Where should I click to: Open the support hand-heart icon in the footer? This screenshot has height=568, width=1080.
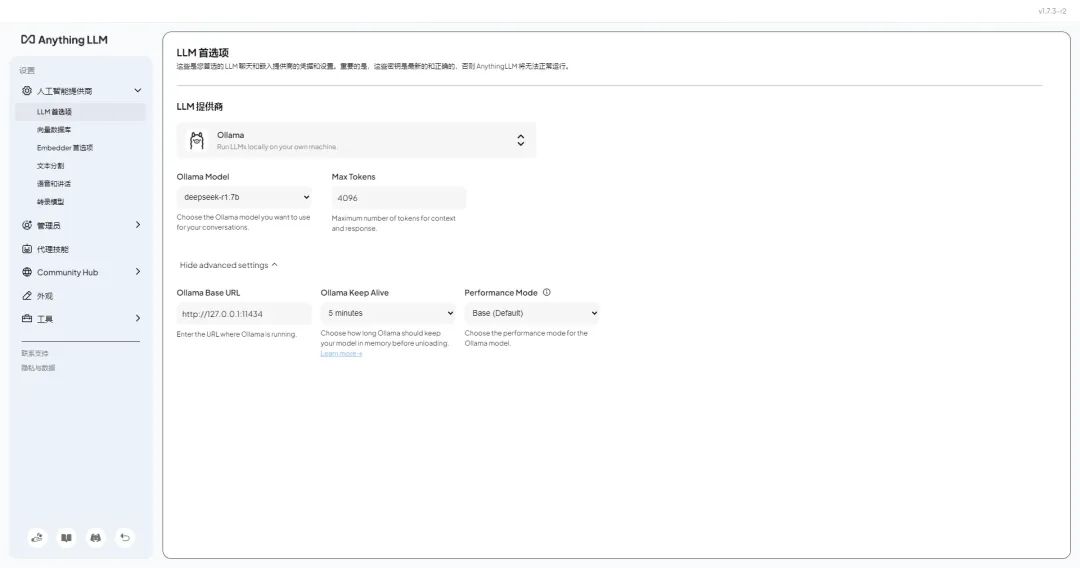37,538
